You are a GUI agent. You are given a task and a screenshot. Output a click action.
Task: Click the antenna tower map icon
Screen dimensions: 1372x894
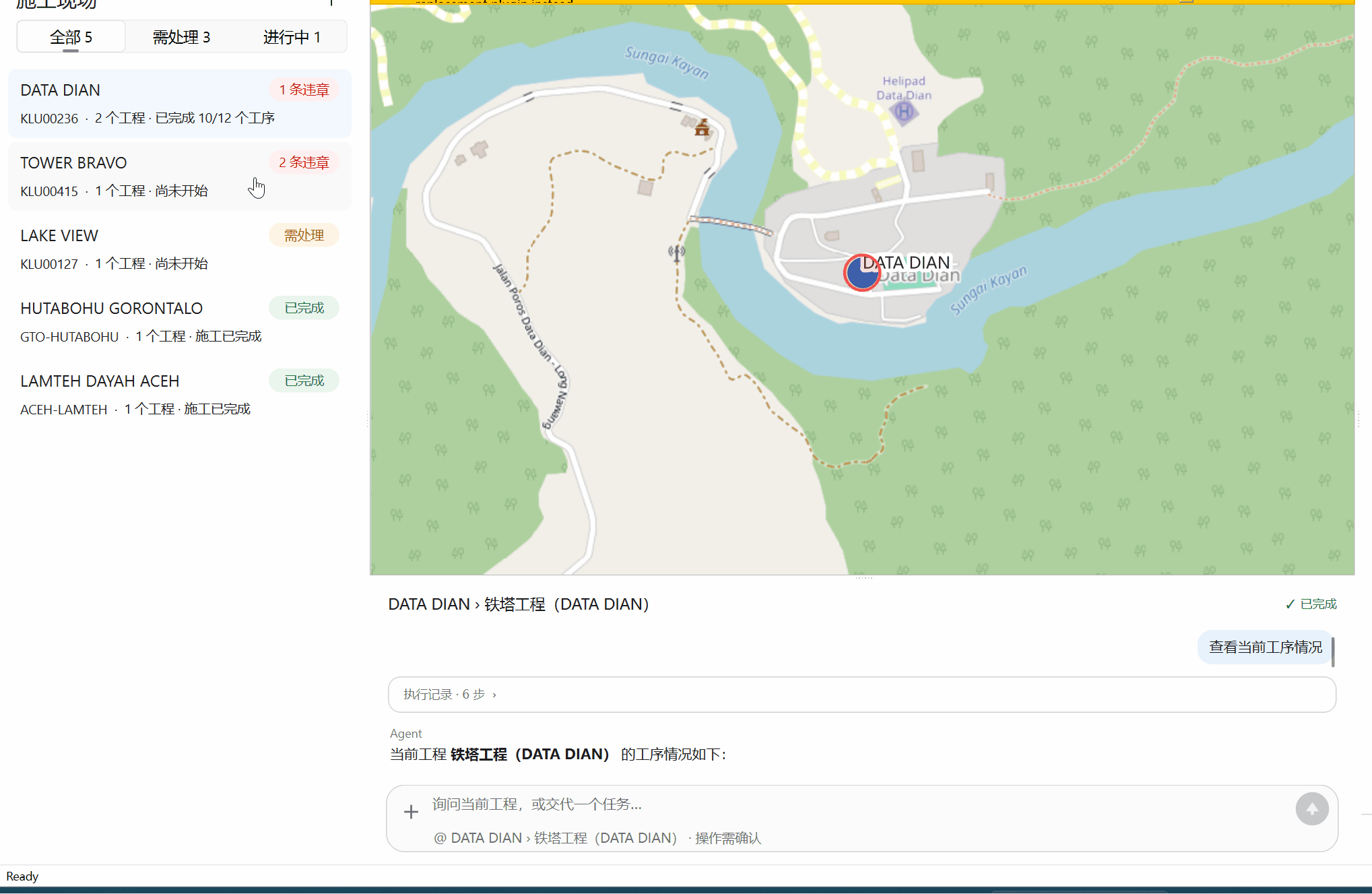pos(676,253)
